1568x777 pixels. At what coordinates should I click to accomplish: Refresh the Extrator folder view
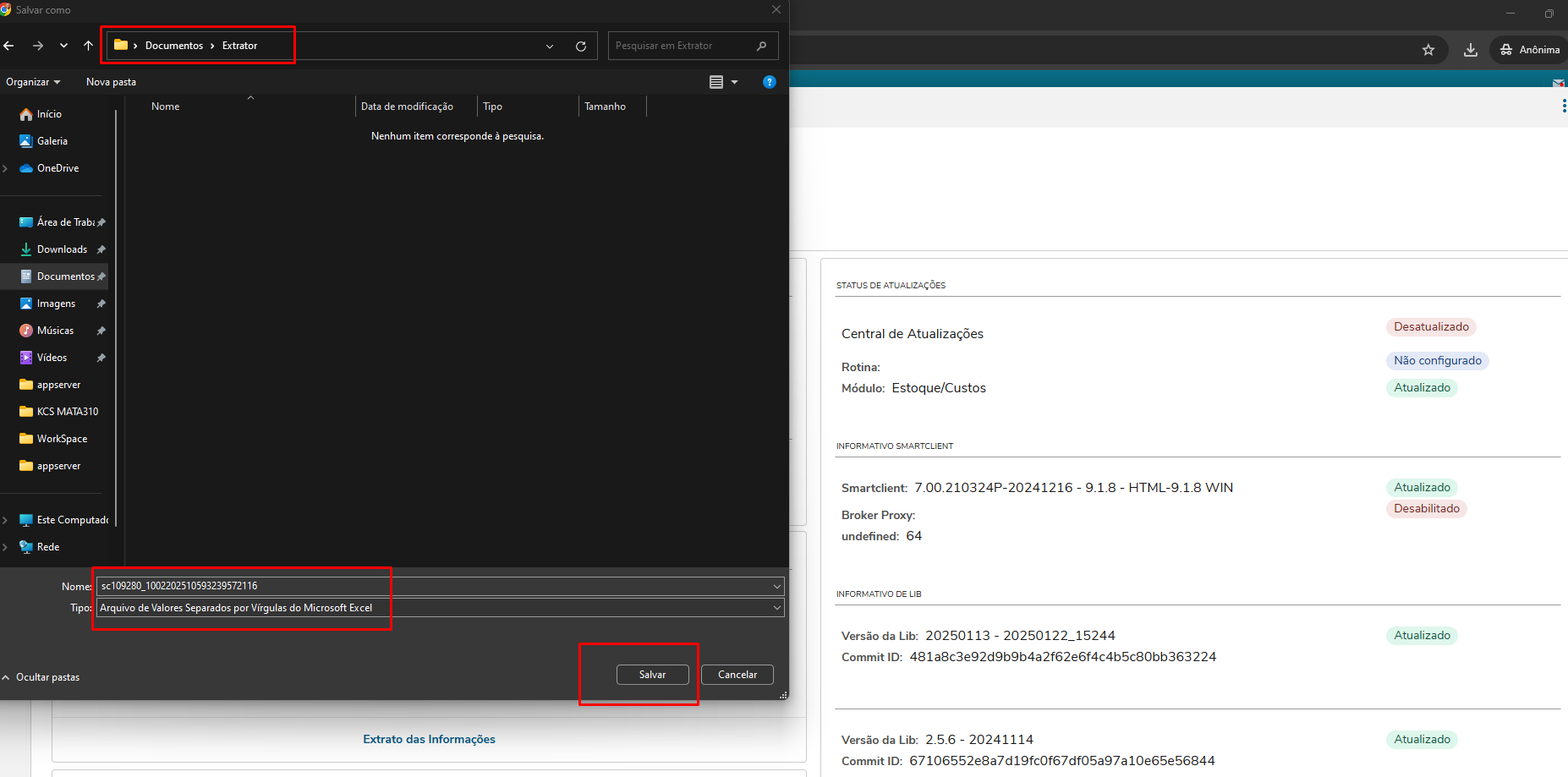[x=581, y=47]
